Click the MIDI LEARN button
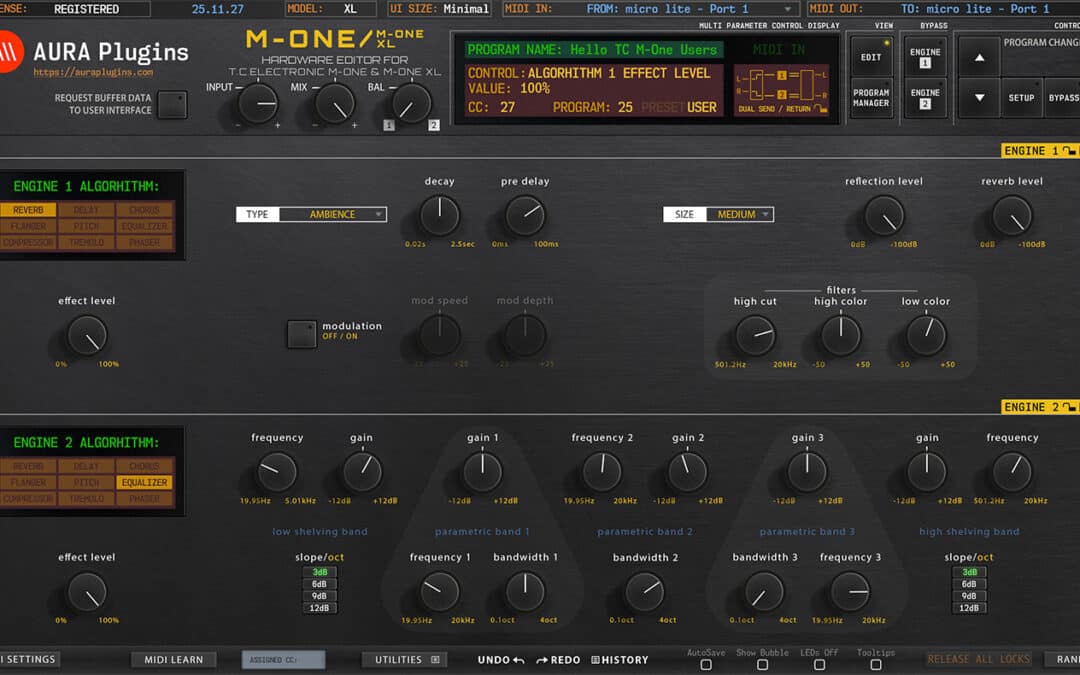The width and height of the screenshot is (1080, 675). pos(173,659)
